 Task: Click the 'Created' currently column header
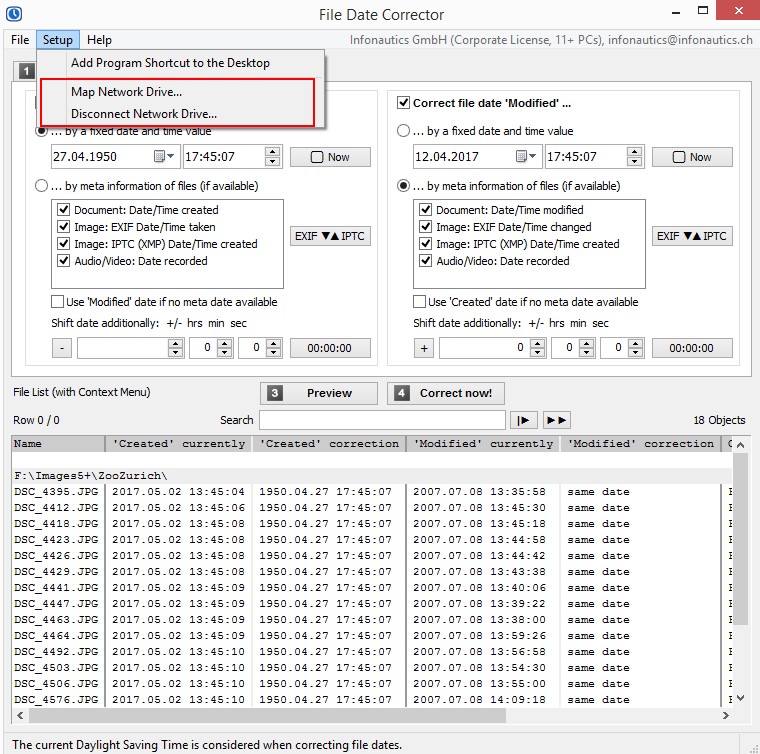[179, 444]
